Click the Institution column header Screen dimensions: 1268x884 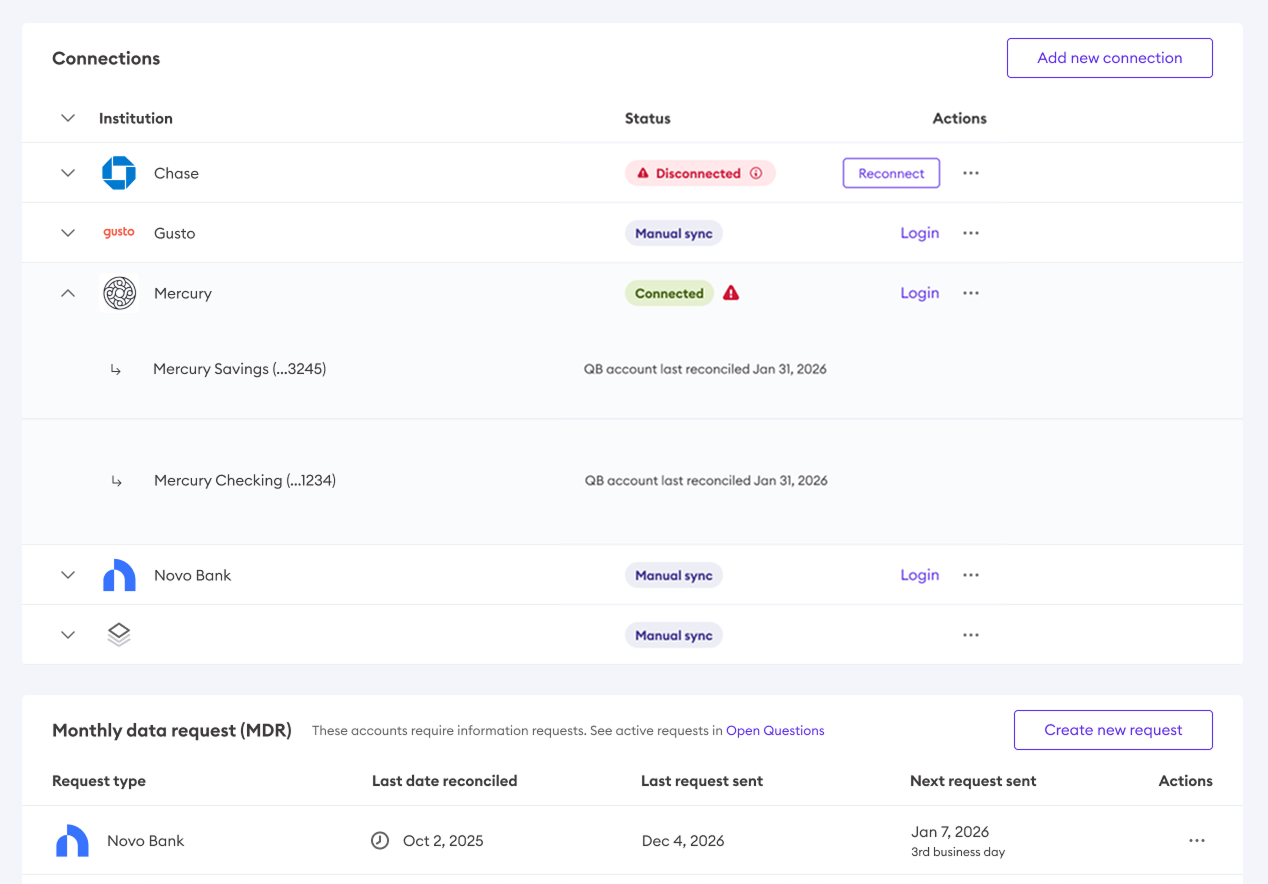136,118
